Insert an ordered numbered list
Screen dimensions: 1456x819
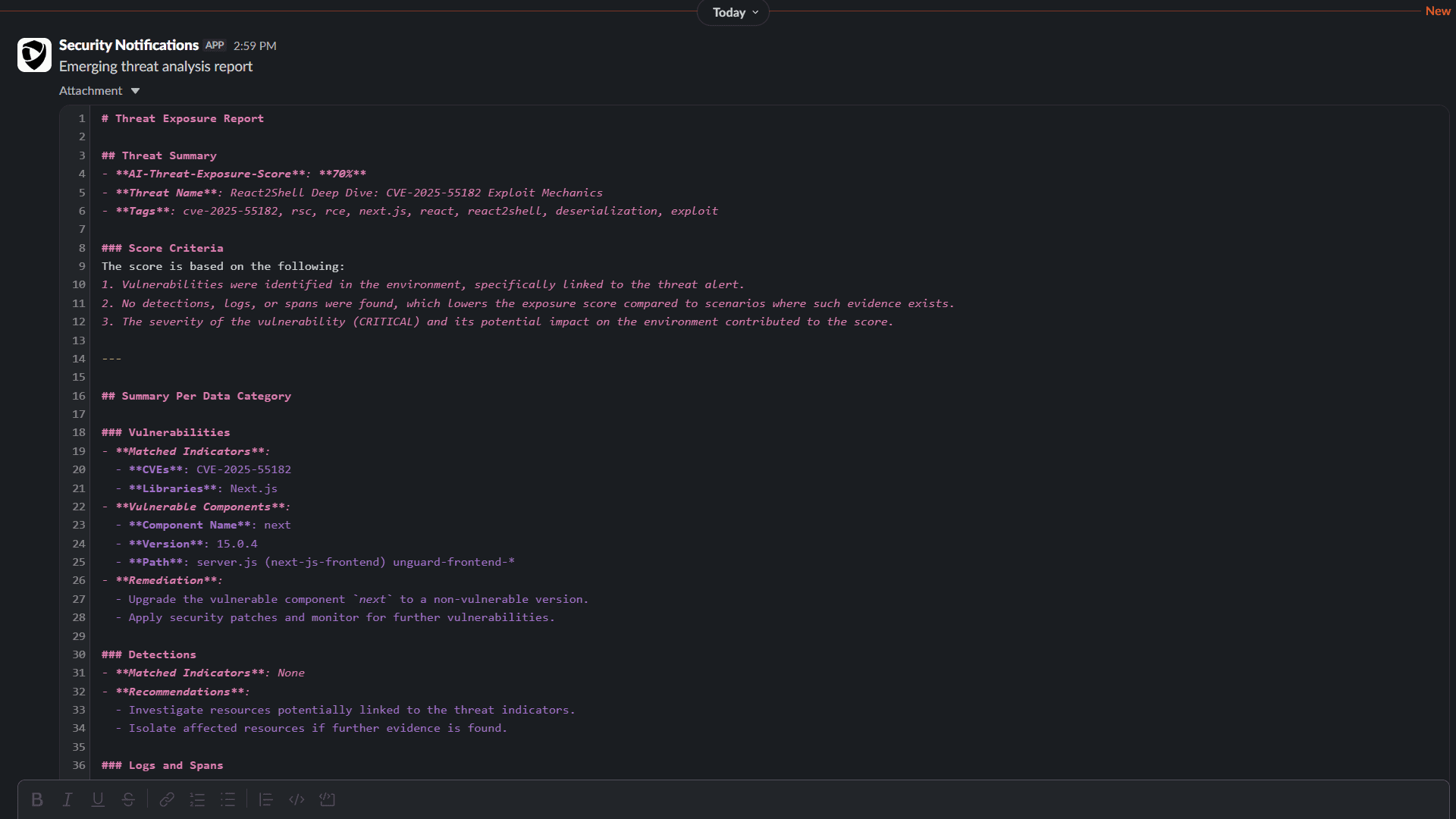[197, 799]
